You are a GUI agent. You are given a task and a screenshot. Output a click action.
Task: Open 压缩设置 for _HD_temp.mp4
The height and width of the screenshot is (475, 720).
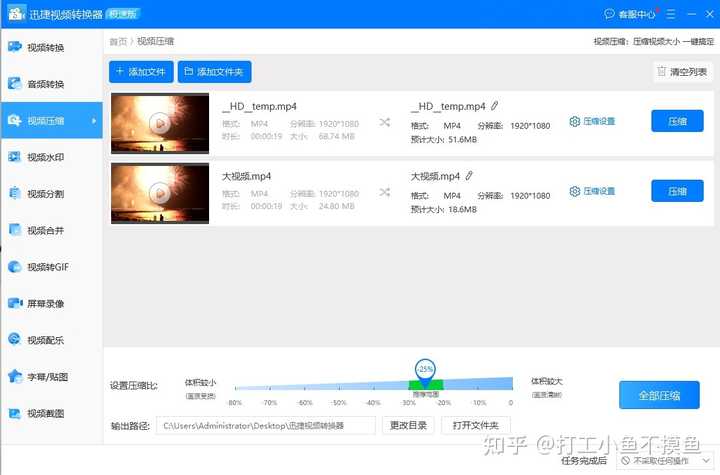(x=592, y=121)
